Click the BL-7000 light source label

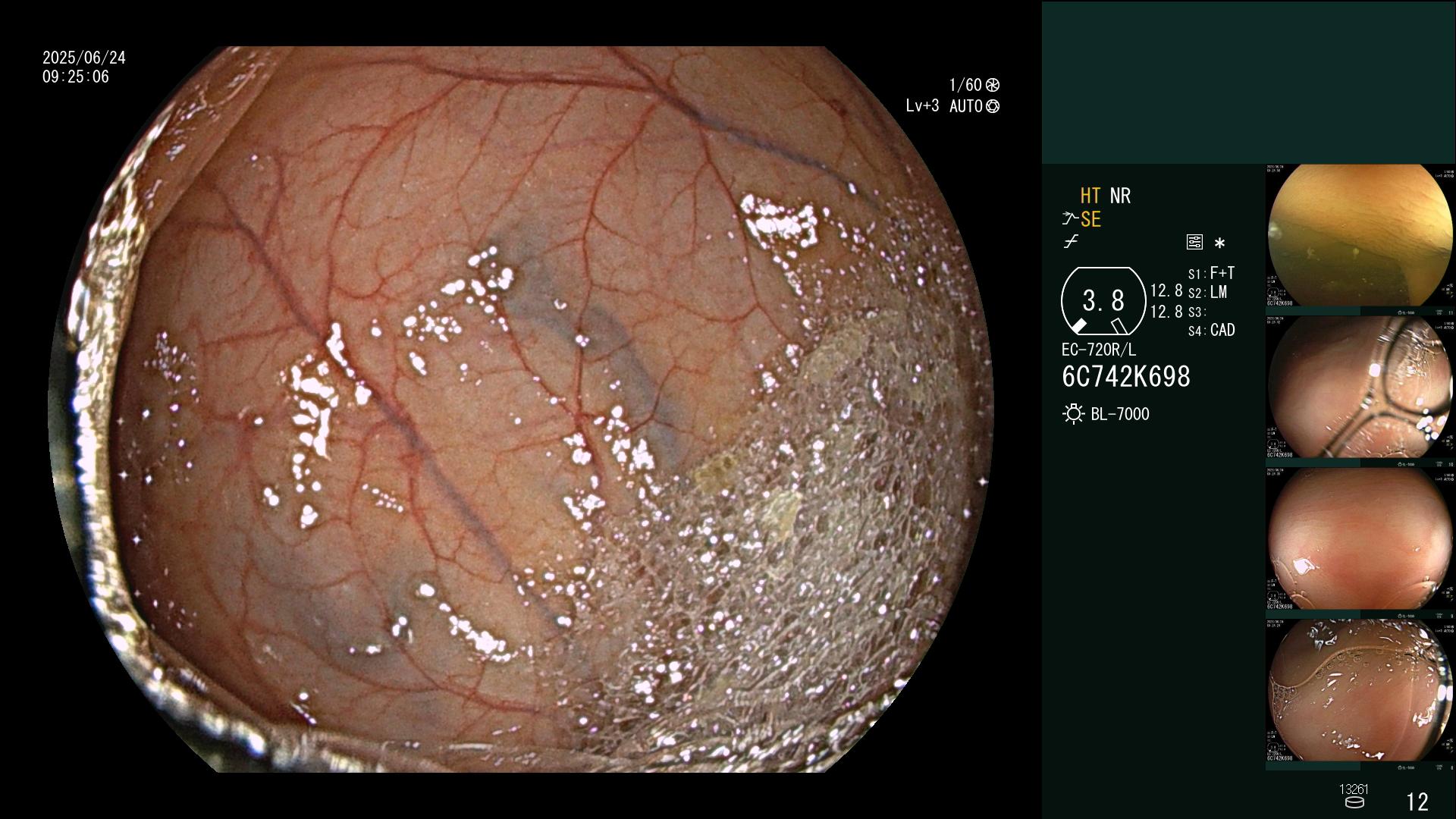pos(1120,414)
